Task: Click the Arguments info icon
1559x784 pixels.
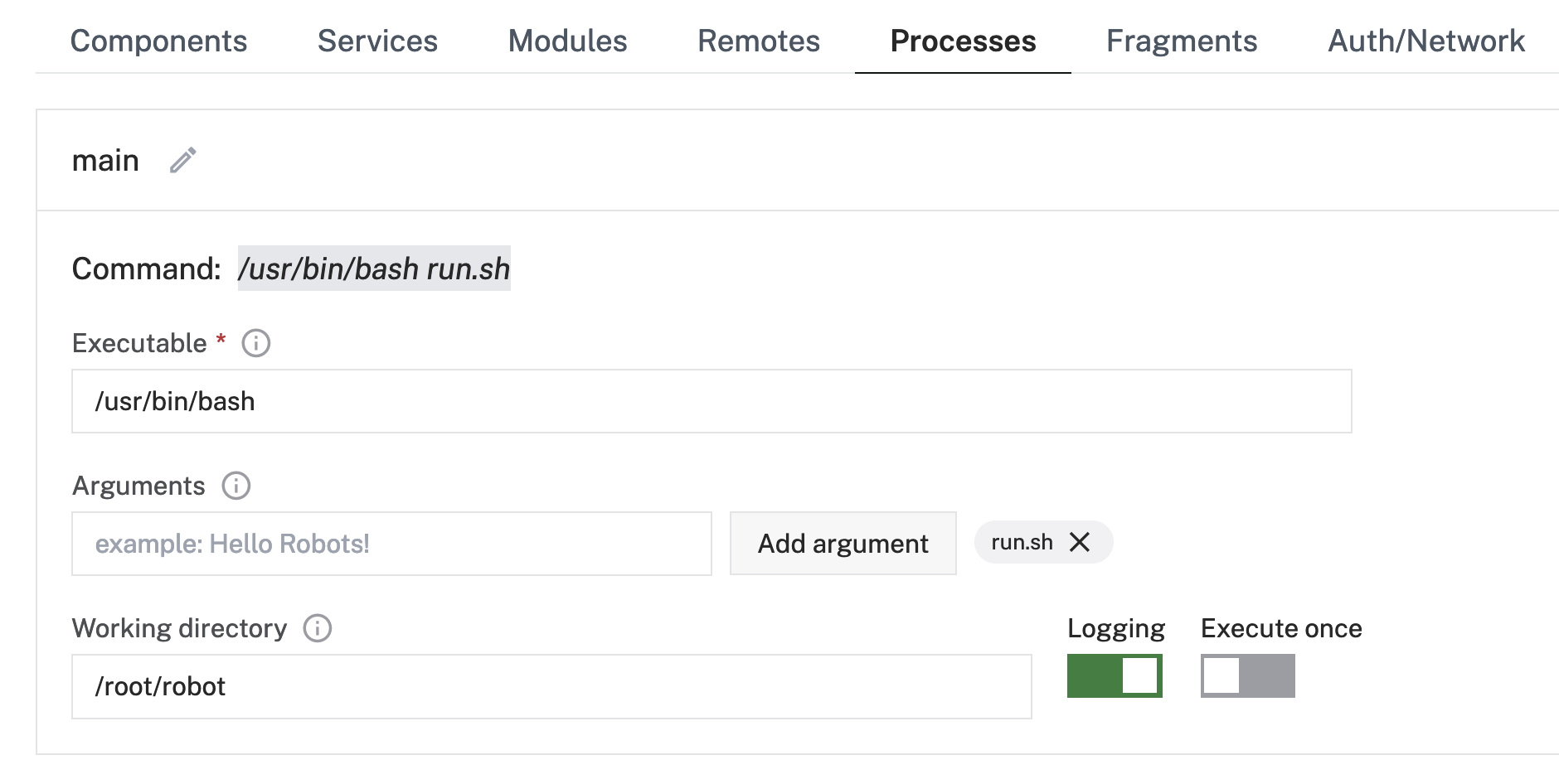Action: pyautogui.click(x=236, y=486)
